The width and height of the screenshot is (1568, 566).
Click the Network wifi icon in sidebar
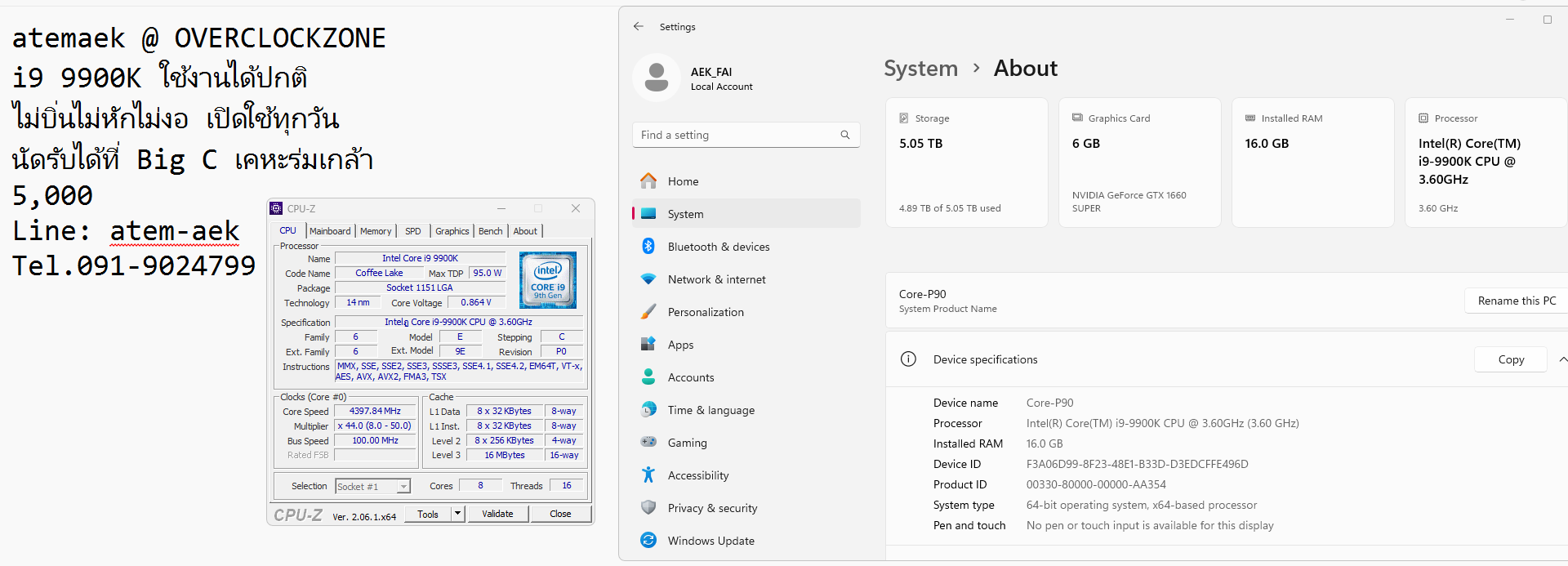648,279
